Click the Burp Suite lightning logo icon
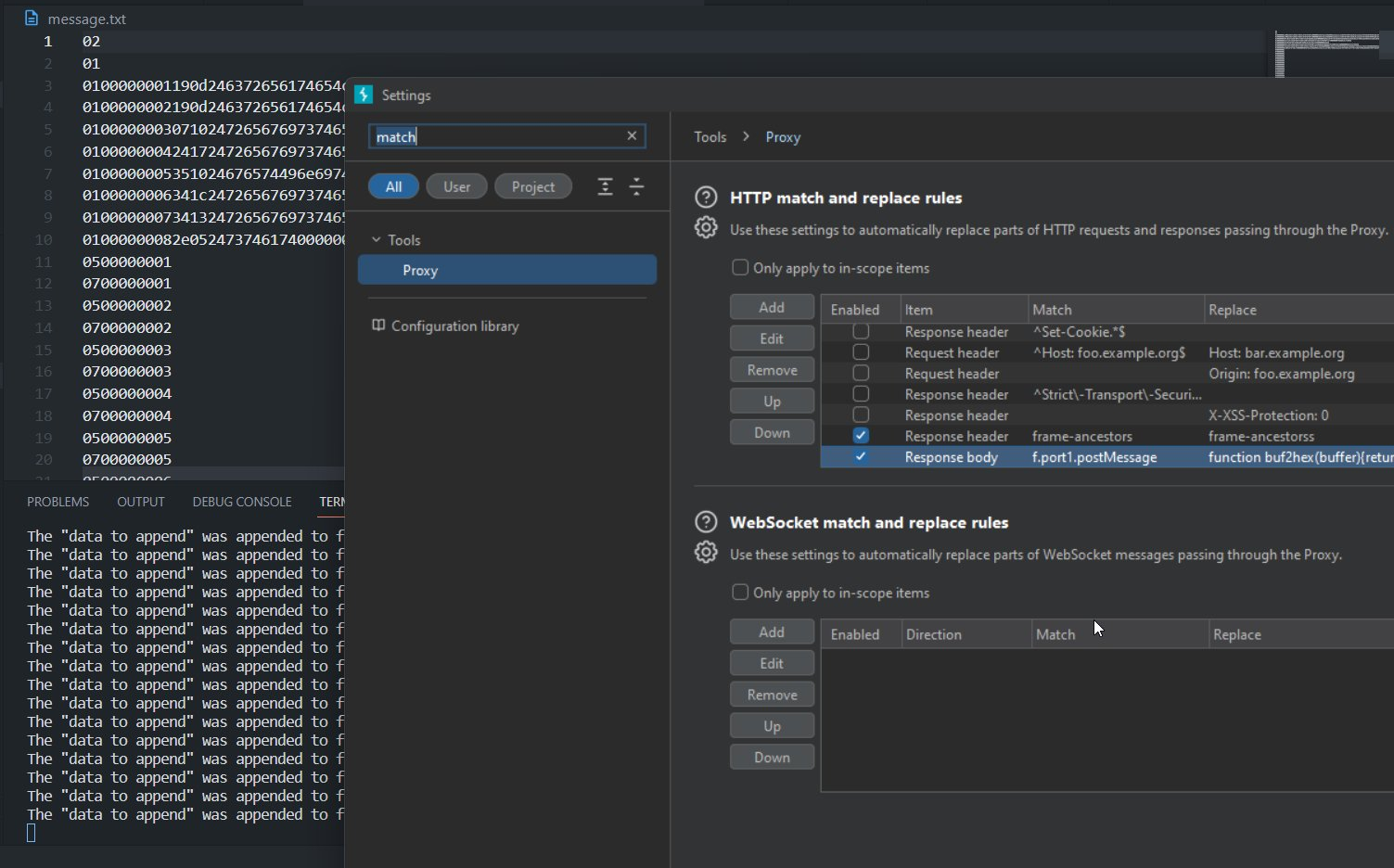 364,95
